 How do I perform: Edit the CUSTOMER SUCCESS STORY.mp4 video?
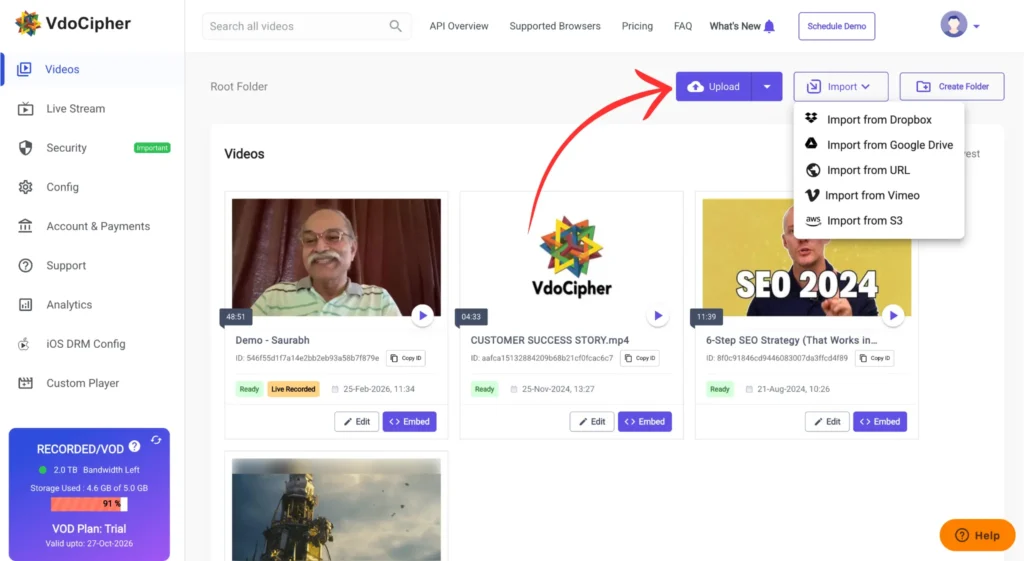[x=592, y=421]
